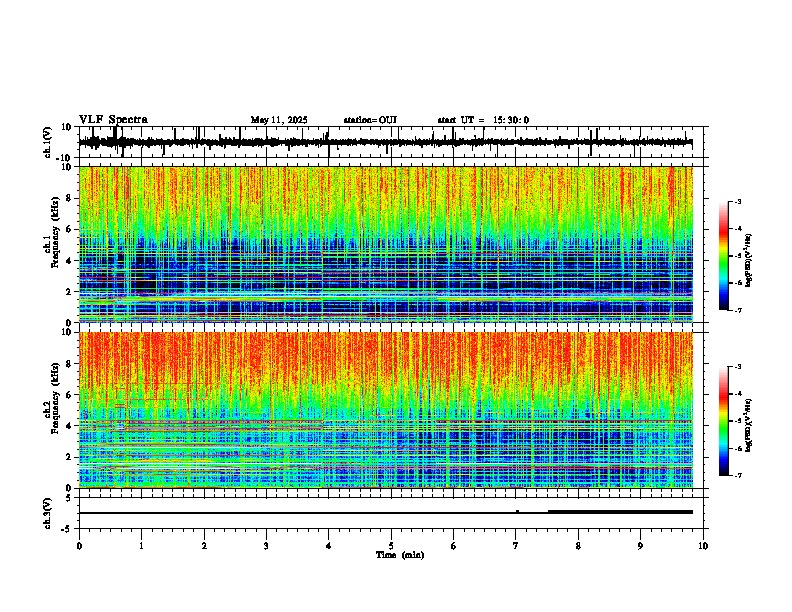
Task: Click time axis tick label "5"
Action: pos(391,545)
